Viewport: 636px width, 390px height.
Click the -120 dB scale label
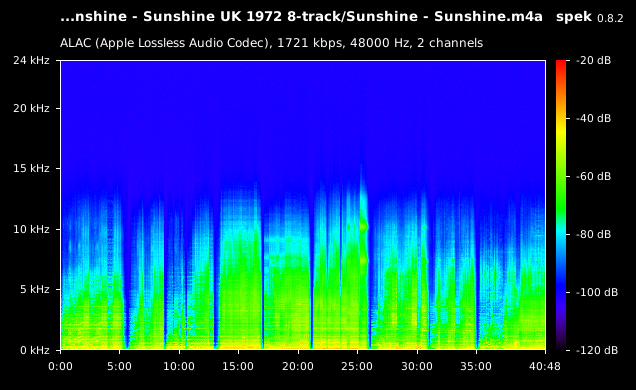tap(597, 350)
